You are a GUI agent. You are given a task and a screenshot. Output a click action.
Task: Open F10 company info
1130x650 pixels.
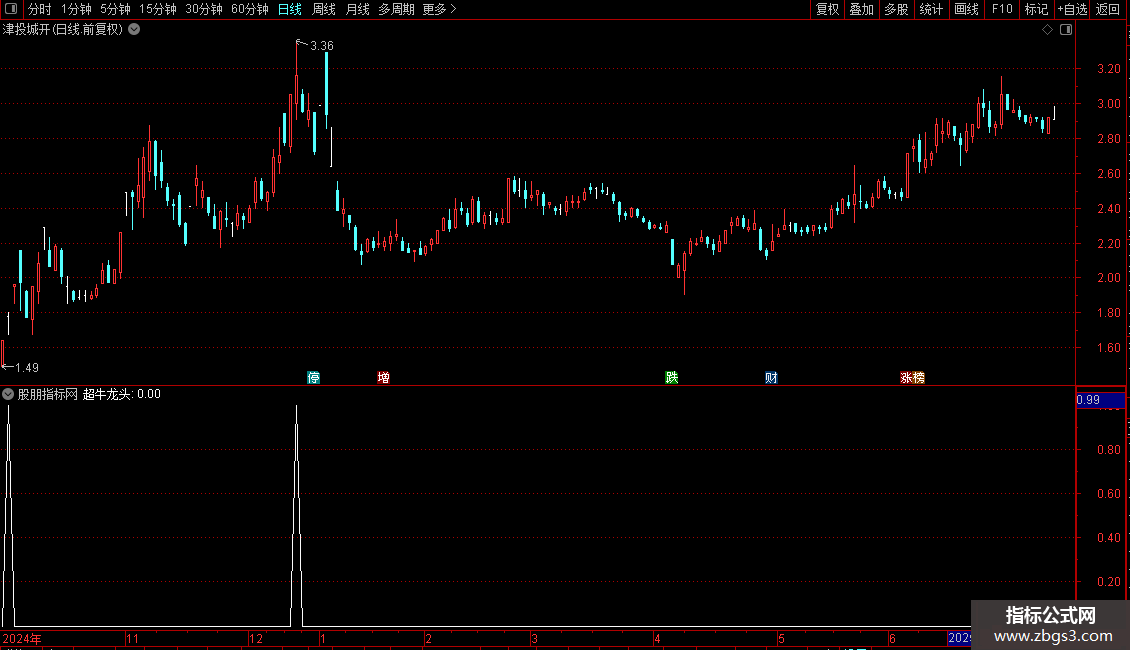(x=1002, y=9)
